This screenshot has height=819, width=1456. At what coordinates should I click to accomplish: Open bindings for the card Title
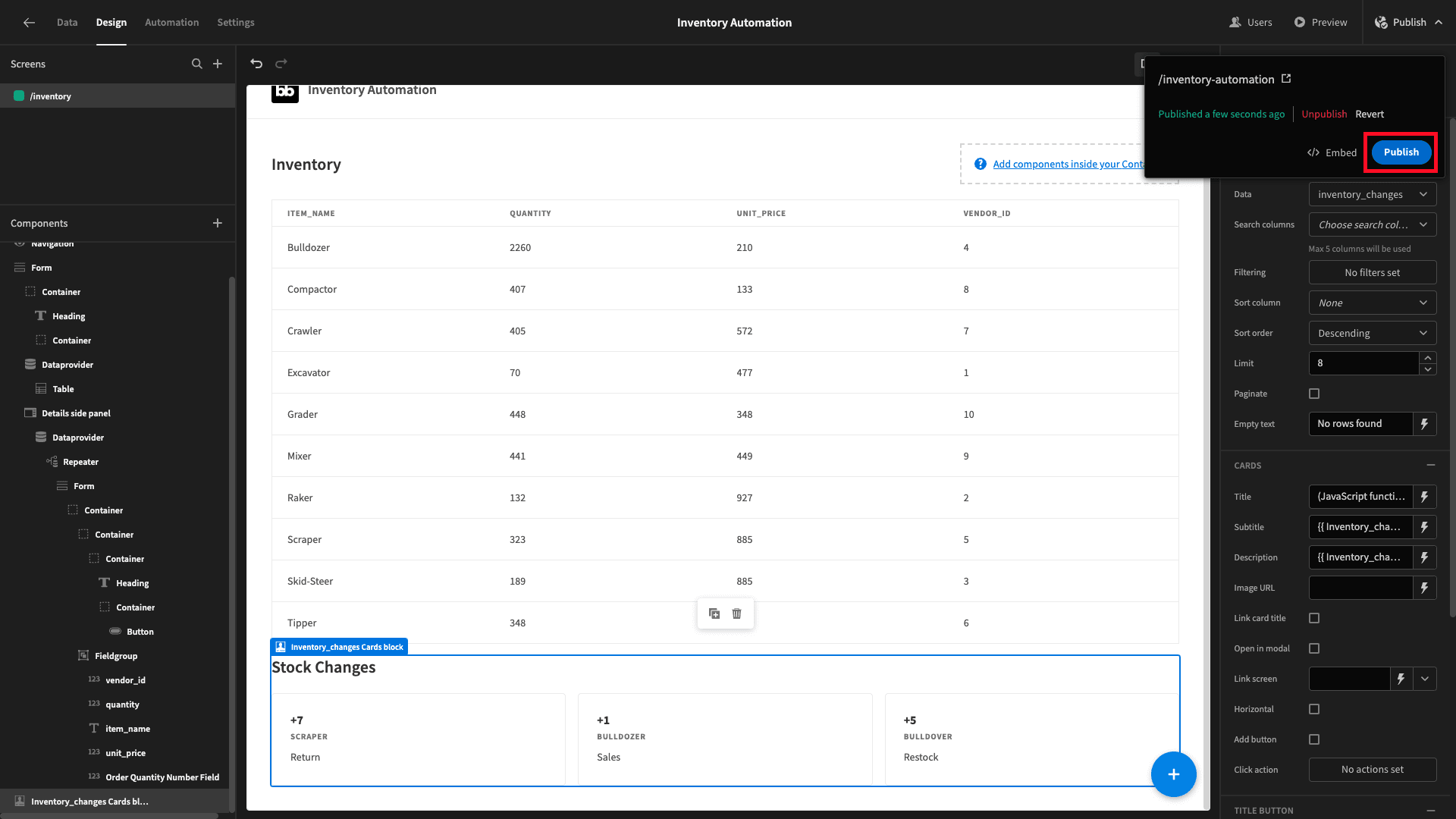click(x=1425, y=497)
